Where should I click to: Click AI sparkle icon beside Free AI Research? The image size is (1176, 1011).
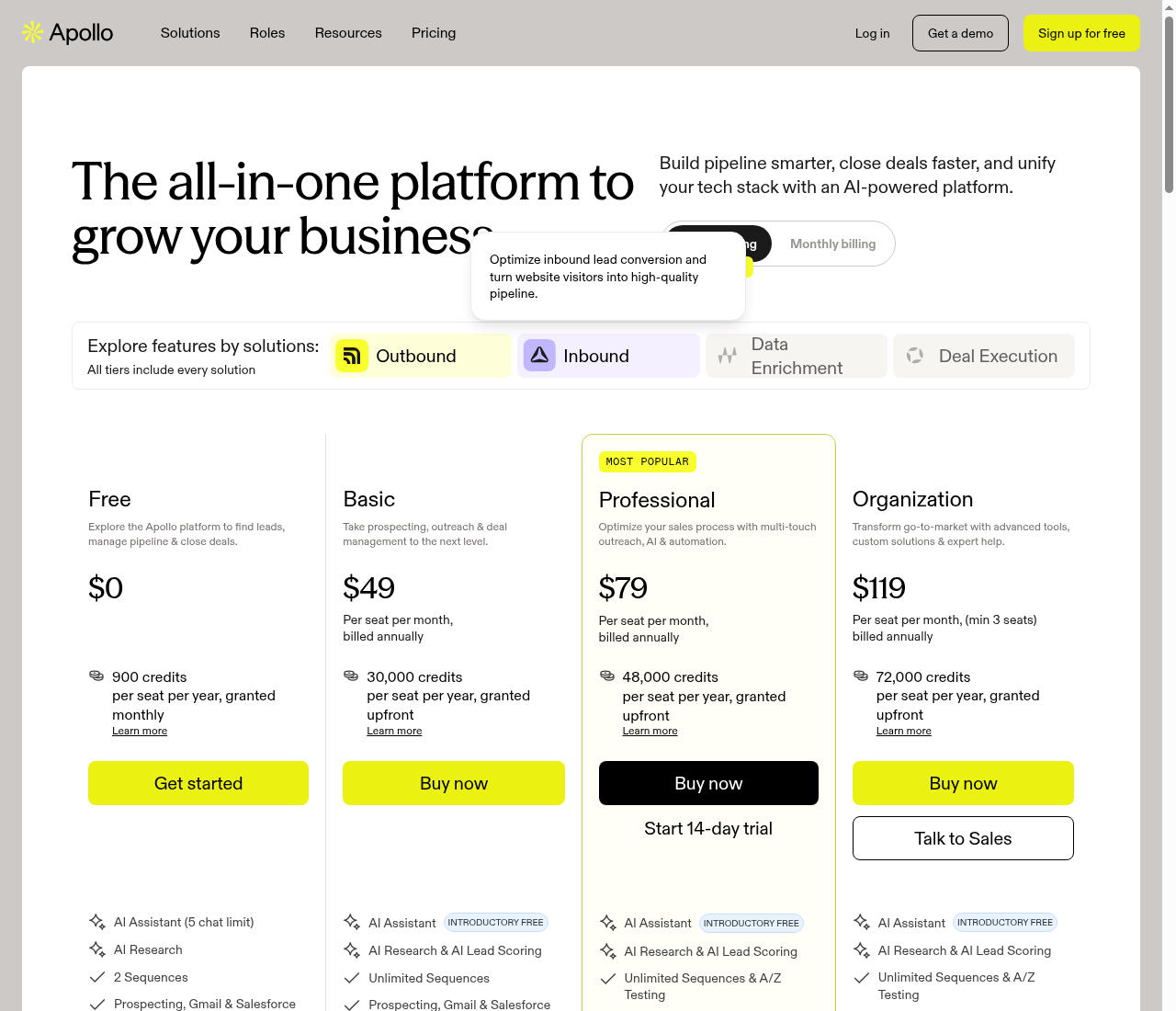coord(97,949)
